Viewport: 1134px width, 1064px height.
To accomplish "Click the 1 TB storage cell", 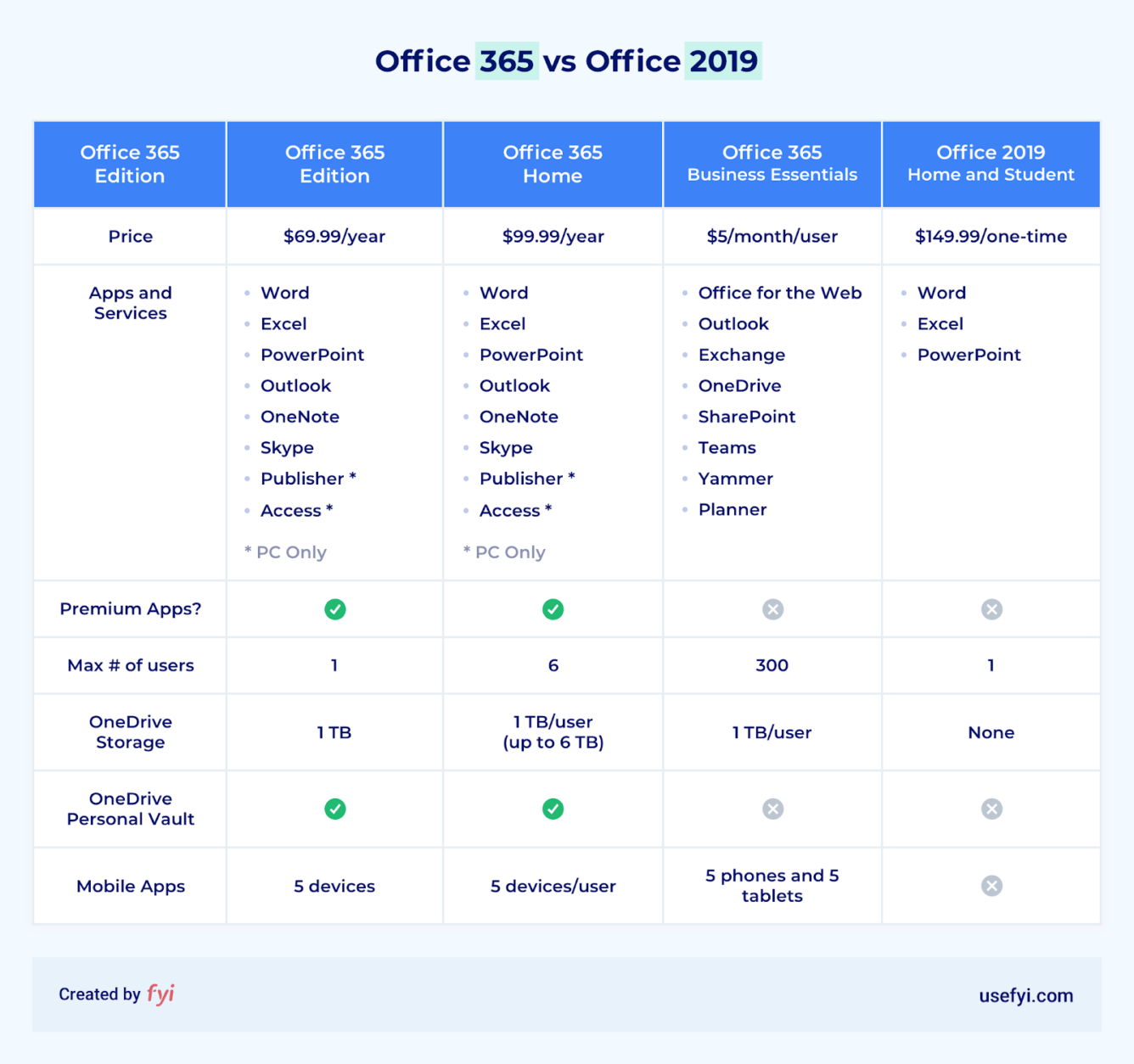I will pyautogui.click(x=334, y=732).
